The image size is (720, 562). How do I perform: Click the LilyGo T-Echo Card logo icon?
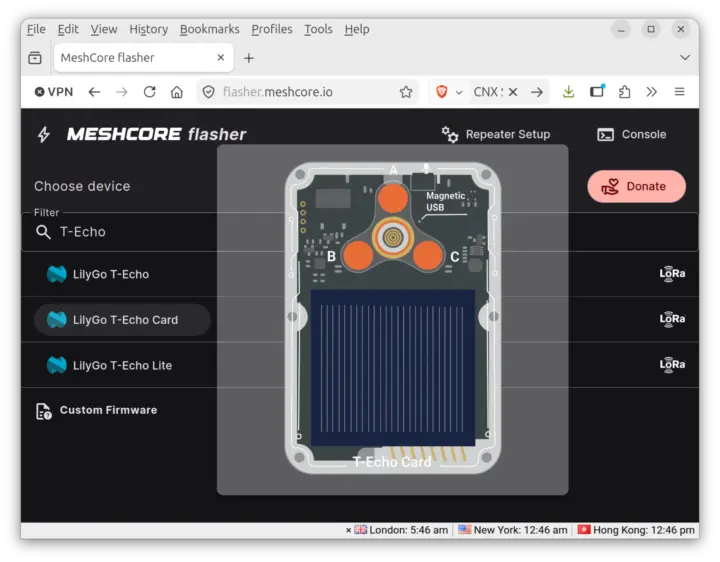[x=57, y=320]
